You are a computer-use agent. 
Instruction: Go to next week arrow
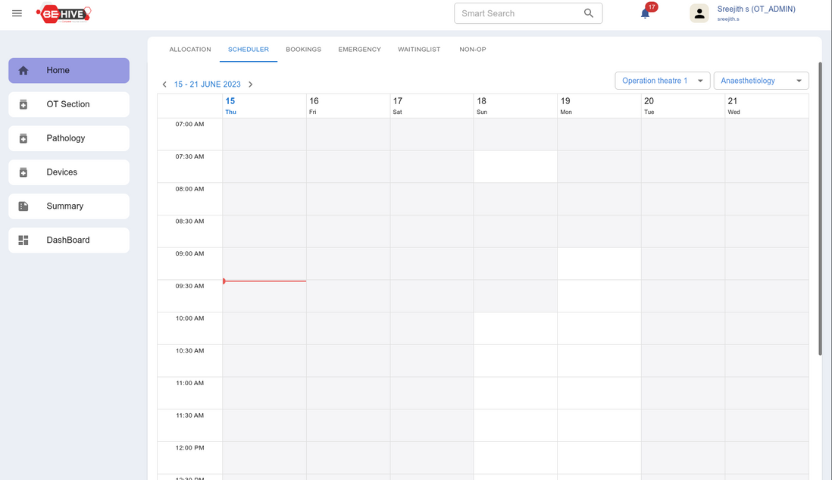tap(250, 84)
